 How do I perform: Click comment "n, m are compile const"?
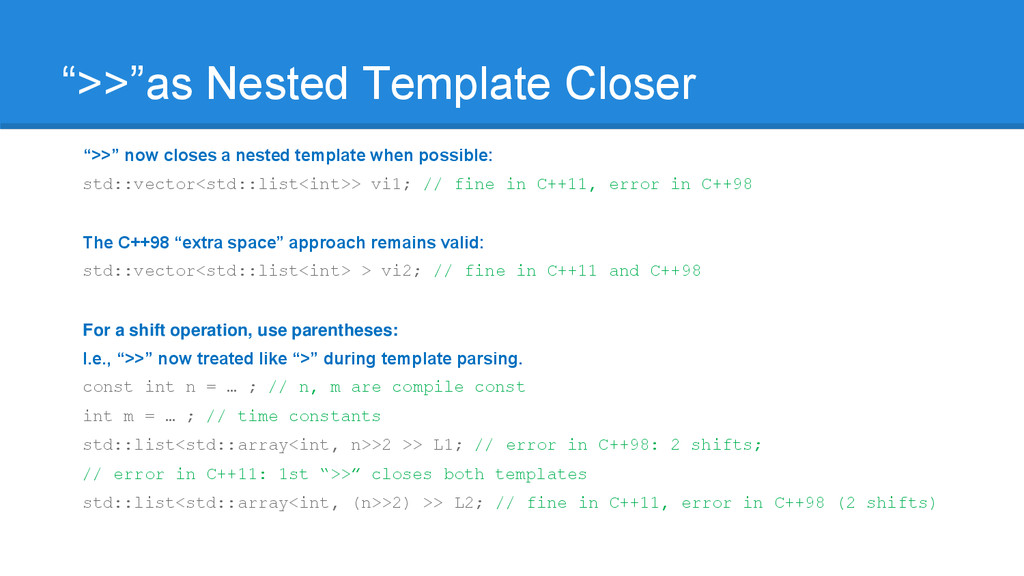396,387
